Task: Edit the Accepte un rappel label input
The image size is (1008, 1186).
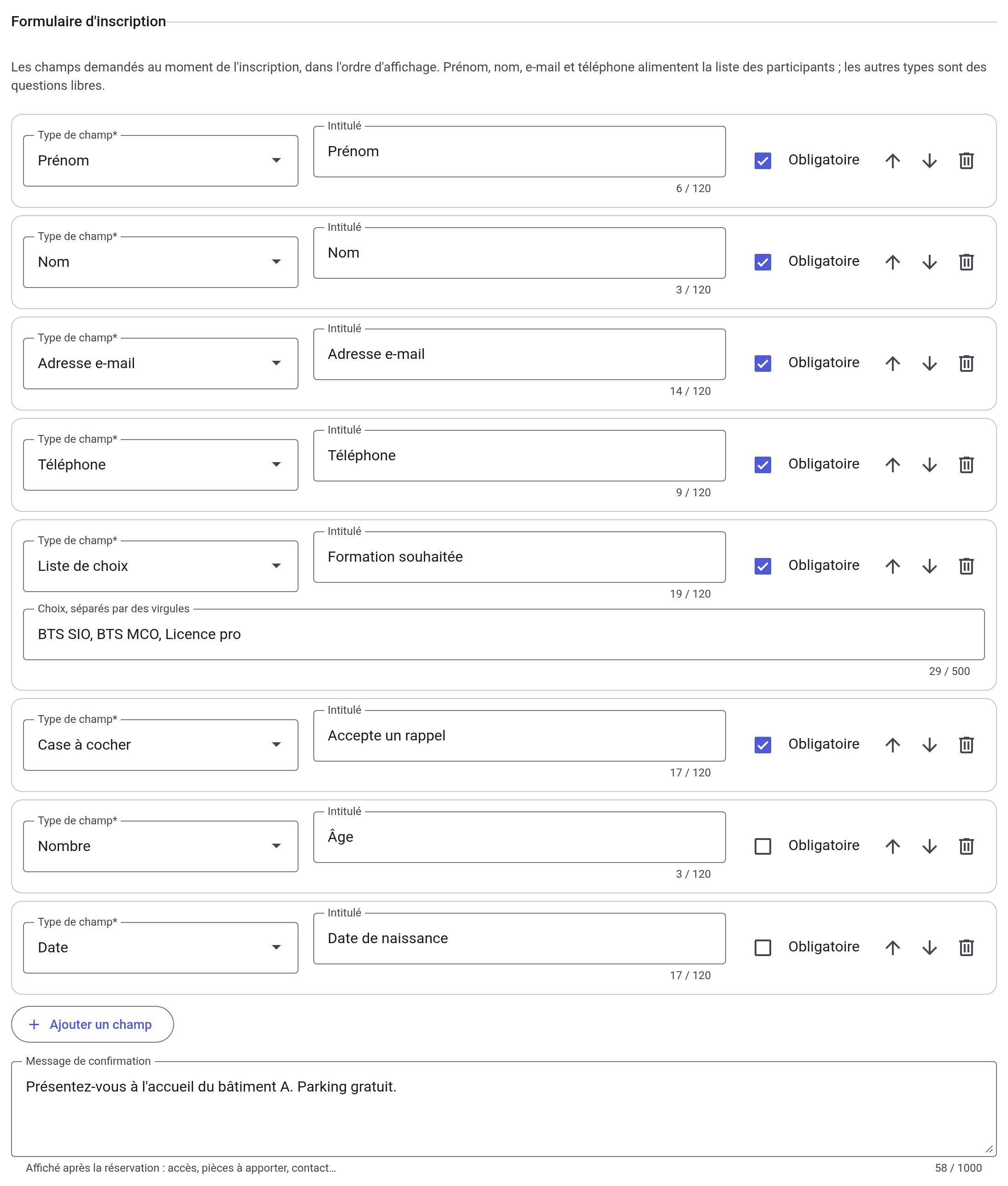Action: (519, 736)
